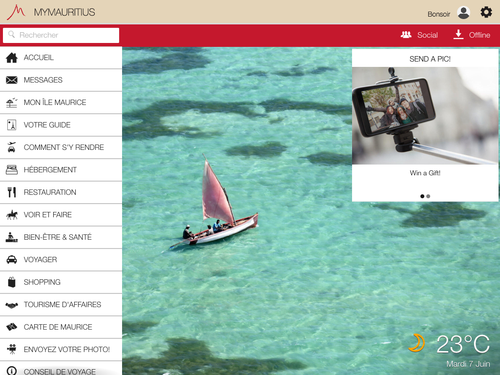500x375 pixels.
Task: Select Envoyez Votre Photo! entry
Action: click(x=61, y=349)
